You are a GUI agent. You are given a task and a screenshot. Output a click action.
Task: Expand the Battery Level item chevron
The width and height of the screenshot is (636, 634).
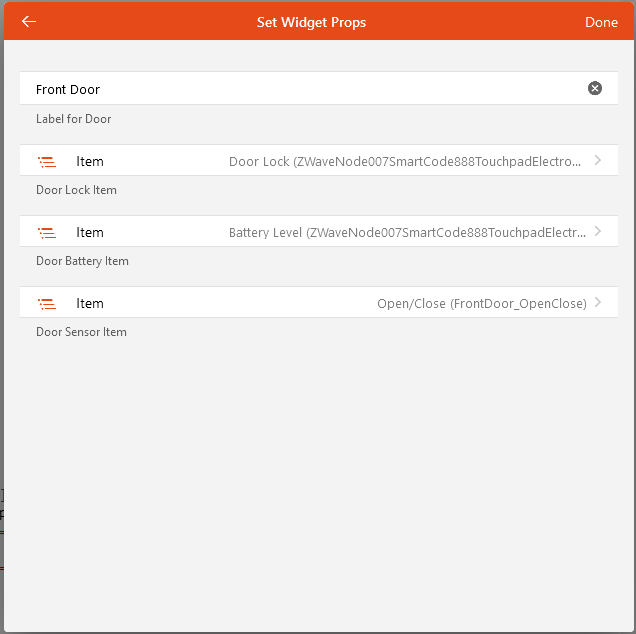tap(598, 231)
